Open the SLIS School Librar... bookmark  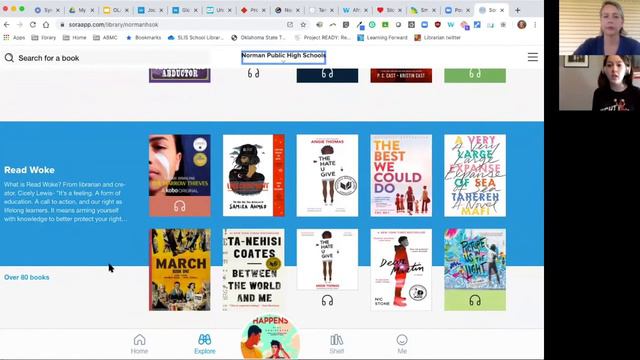(196, 38)
